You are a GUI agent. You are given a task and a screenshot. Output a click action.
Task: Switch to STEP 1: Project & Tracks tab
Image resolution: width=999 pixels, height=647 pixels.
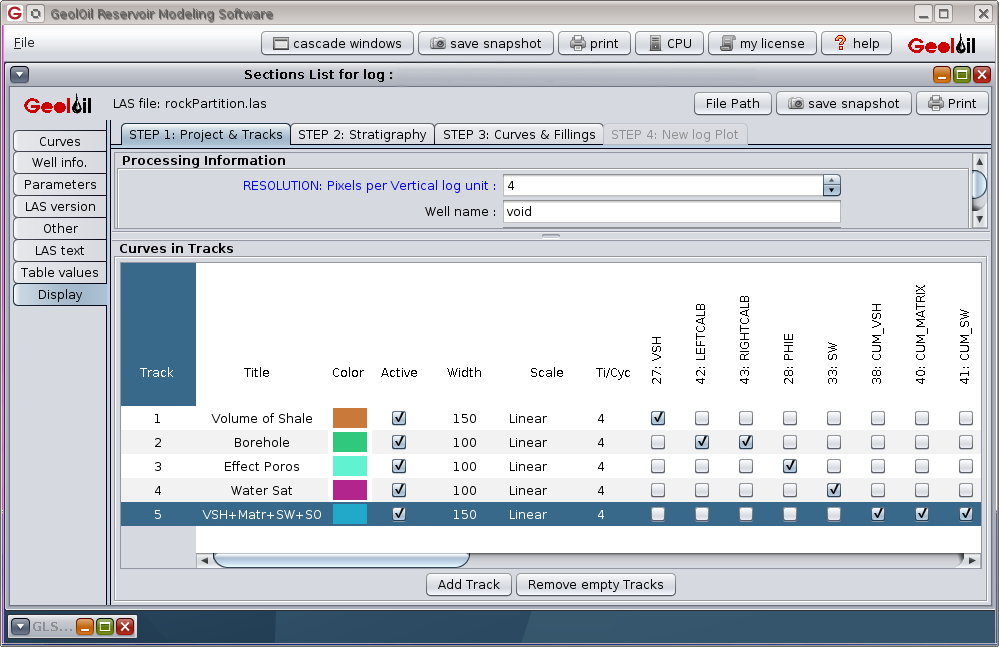[205, 134]
